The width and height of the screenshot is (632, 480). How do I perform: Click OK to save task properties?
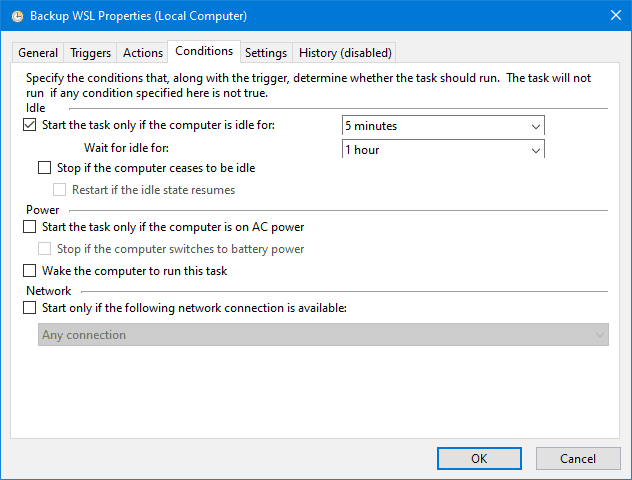coord(479,458)
